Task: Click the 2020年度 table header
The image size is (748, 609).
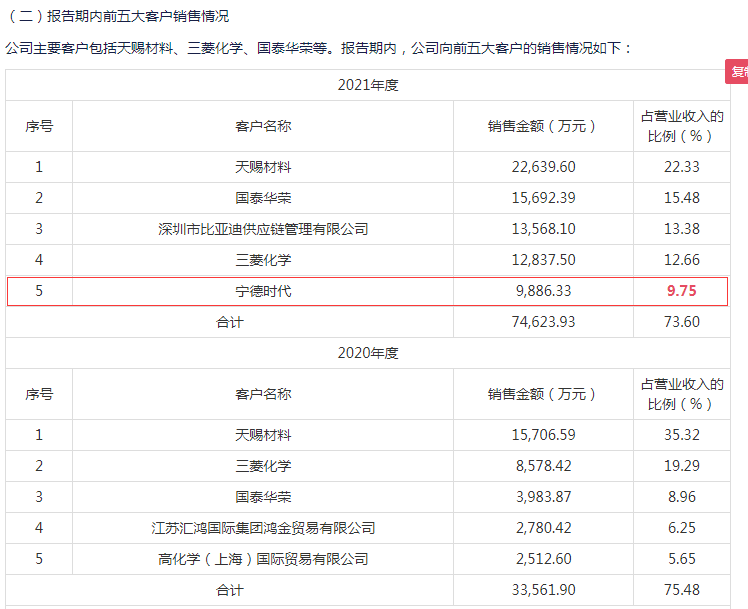Action: point(368,353)
